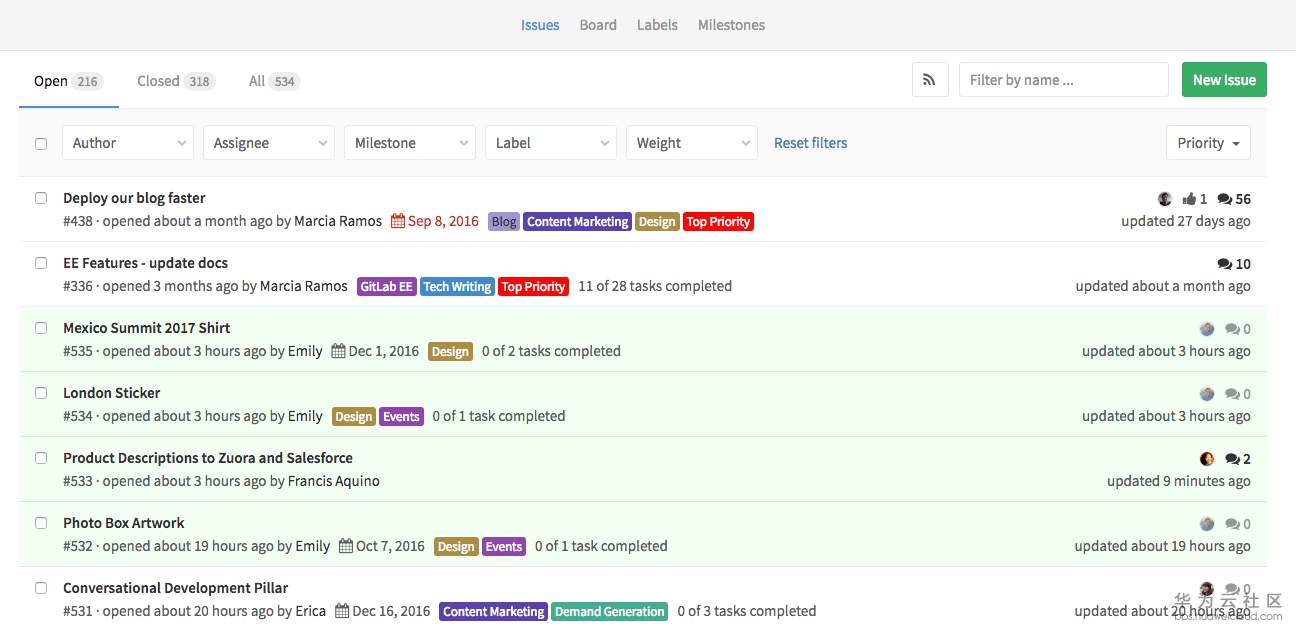1296x631 pixels.
Task: Expand the Author filter dropdown
Action: [128, 143]
